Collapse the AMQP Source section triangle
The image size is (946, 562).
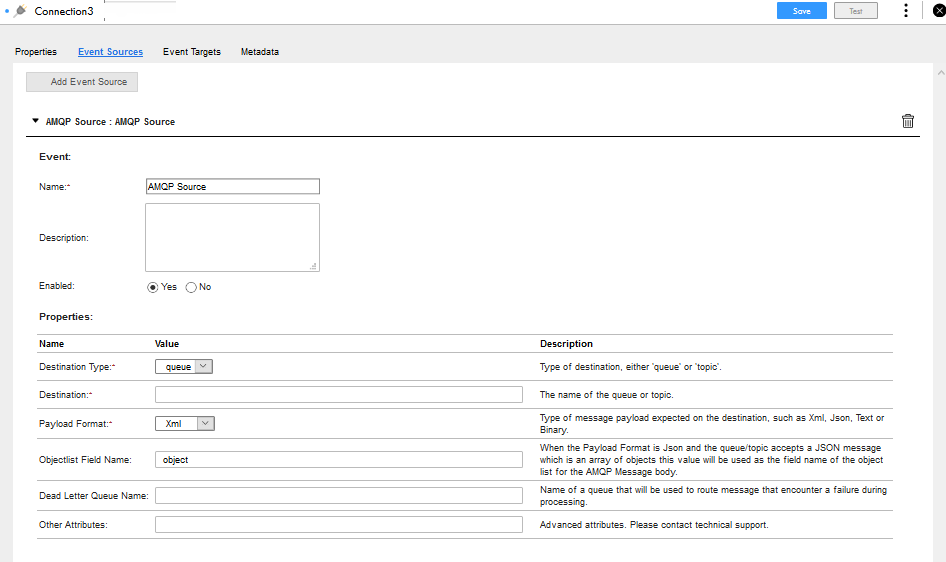pos(35,121)
